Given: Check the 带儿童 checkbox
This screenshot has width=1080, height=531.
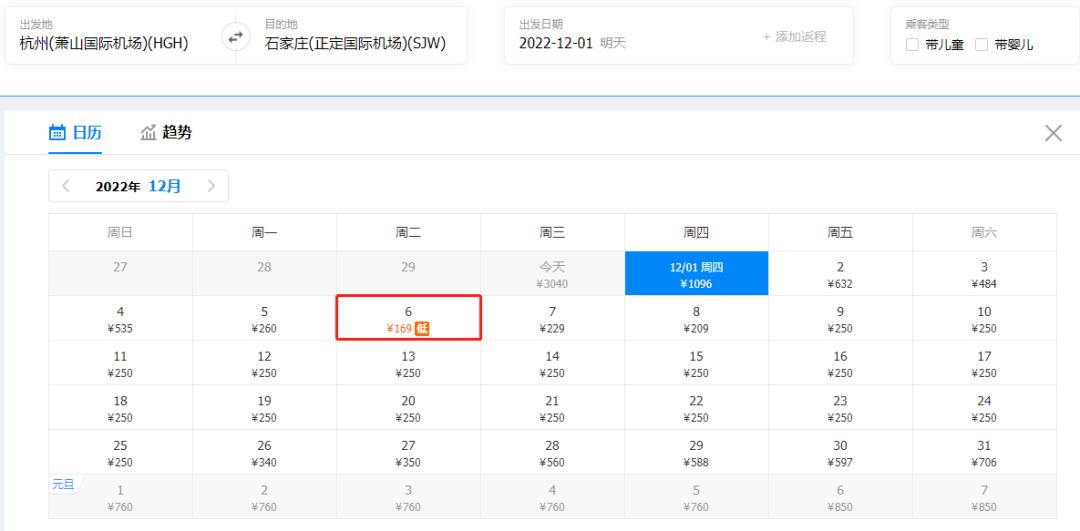Looking at the screenshot, I should [x=912, y=45].
